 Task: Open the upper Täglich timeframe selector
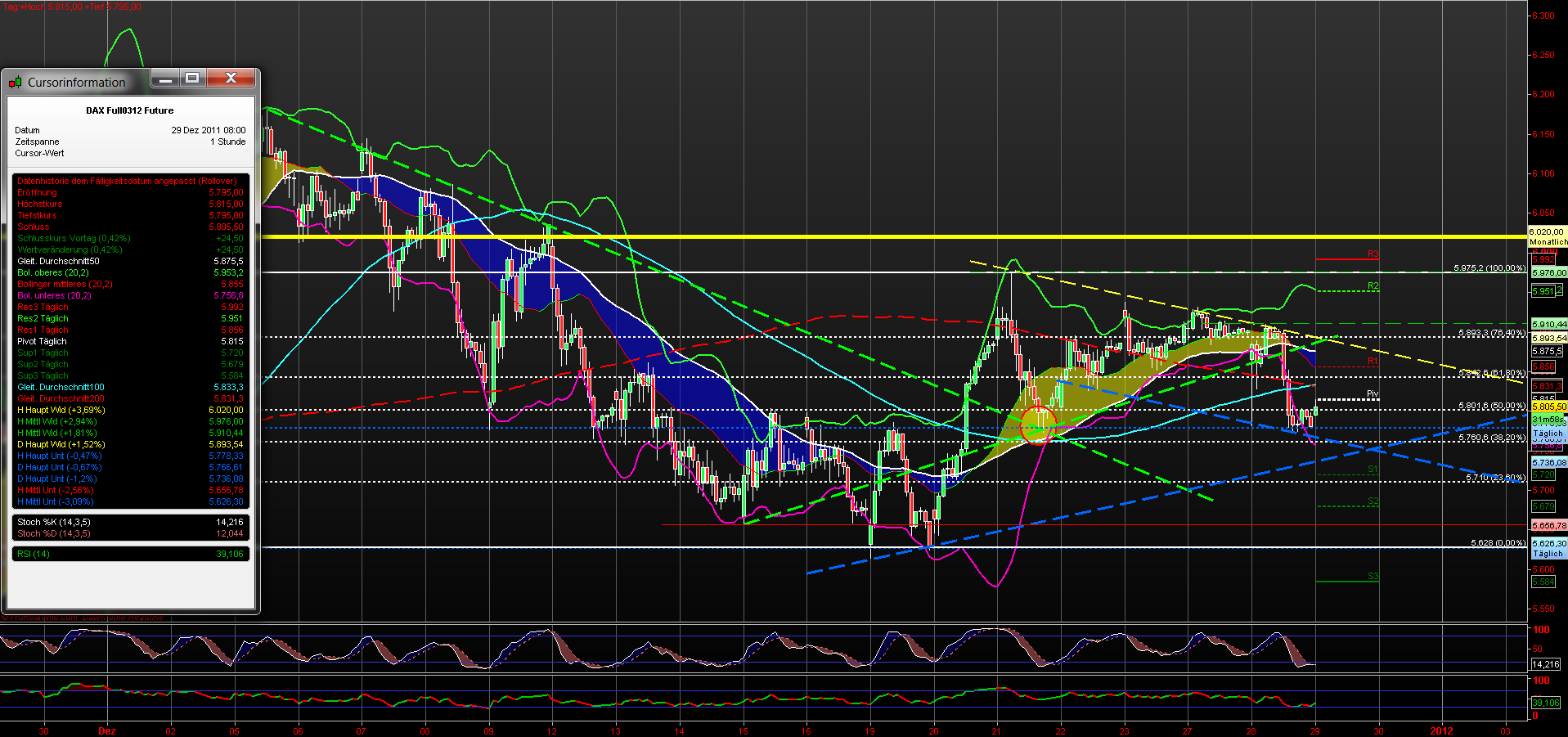pyautogui.click(x=1547, y=434)
